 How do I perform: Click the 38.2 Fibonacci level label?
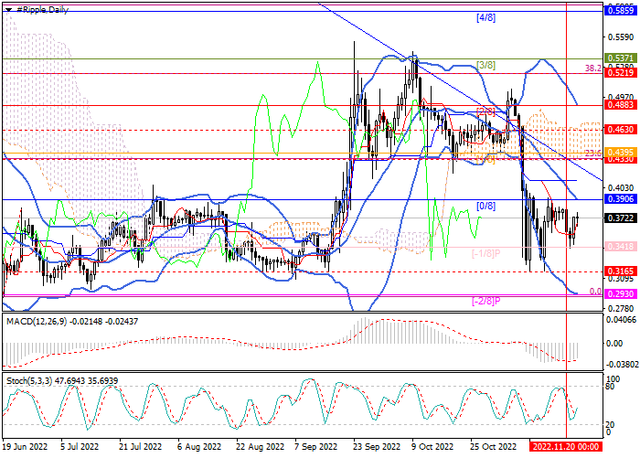coord(594,69)
